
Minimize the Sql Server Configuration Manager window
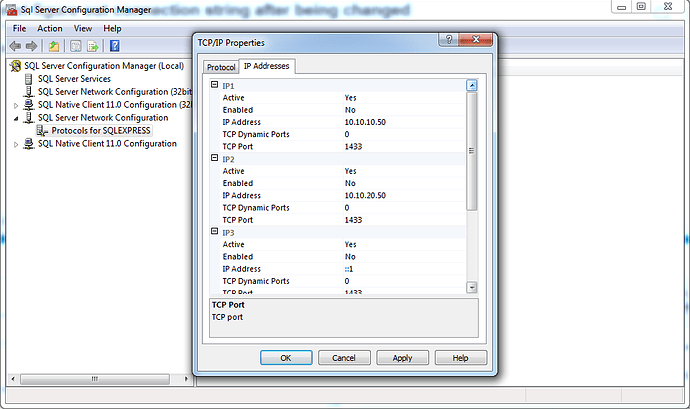pyautogui.click(x=621, y=7)
